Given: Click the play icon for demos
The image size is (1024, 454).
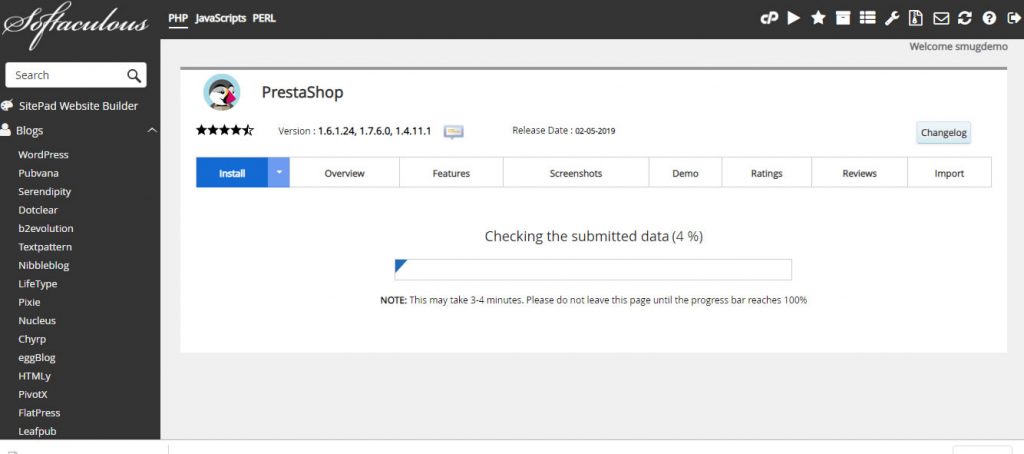Looking at the screenshot, I should [x=794, y=18].
